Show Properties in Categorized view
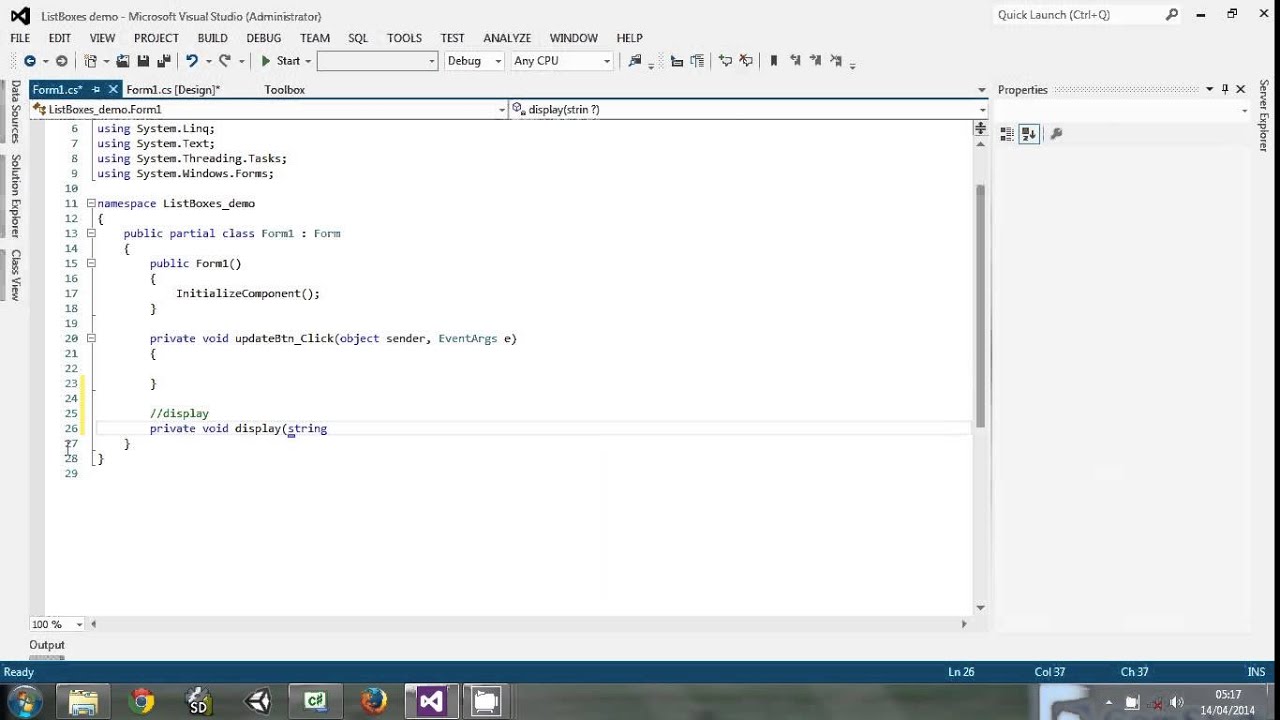 click(1007, 133)
